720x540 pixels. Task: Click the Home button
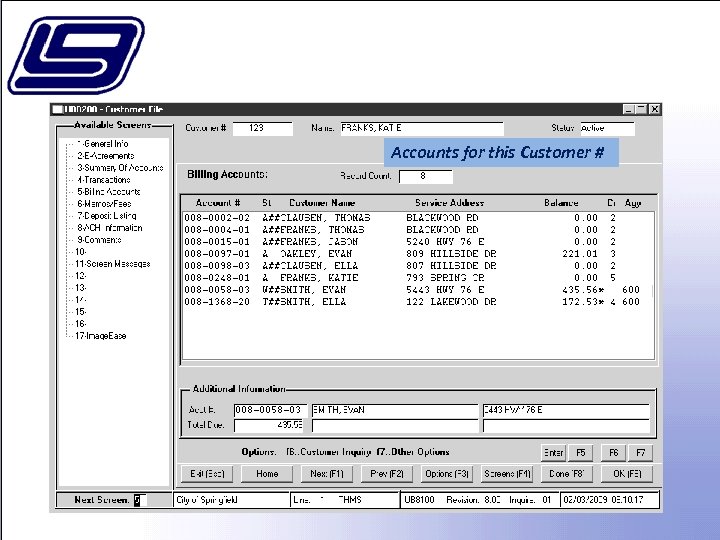pyautogui.click(x=267, y=473)
